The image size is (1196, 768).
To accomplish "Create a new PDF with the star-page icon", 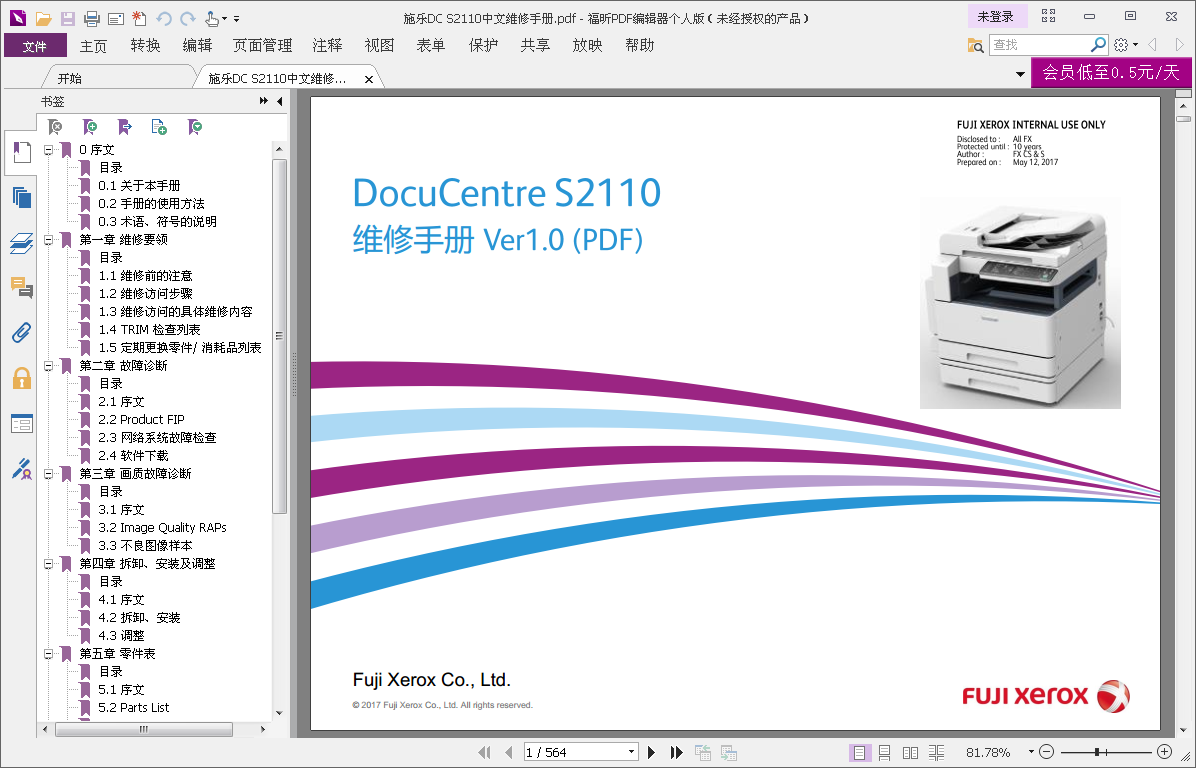I will (x=140, y=18).
